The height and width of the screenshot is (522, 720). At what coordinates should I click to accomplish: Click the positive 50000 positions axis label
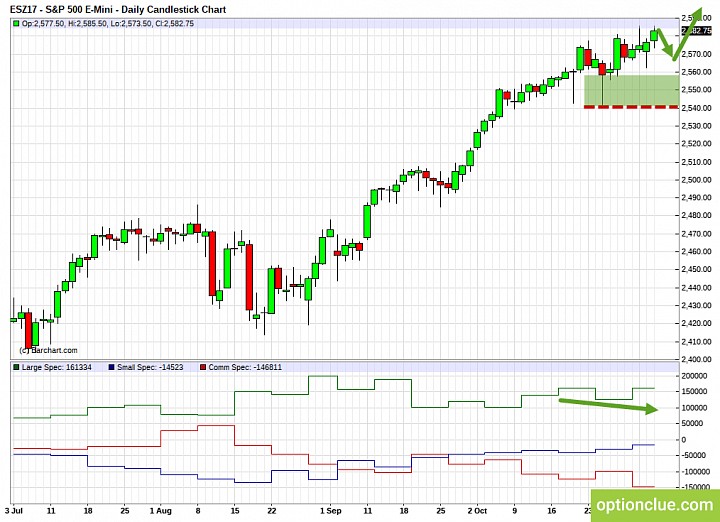(691, 423)
